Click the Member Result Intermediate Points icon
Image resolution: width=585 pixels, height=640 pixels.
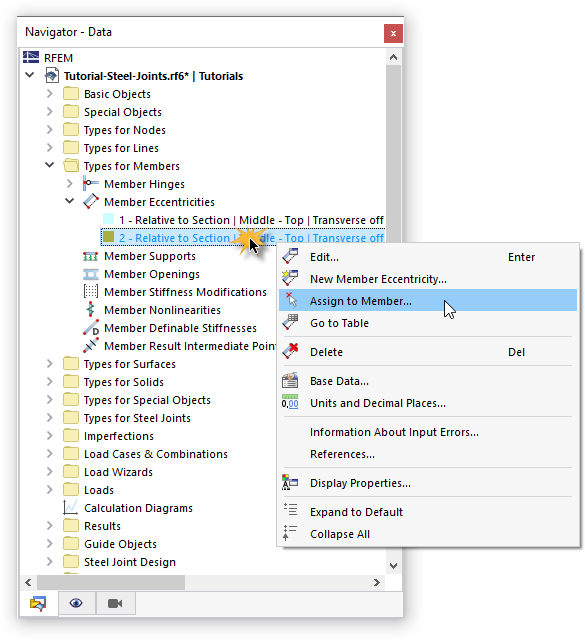click(90, 346)
